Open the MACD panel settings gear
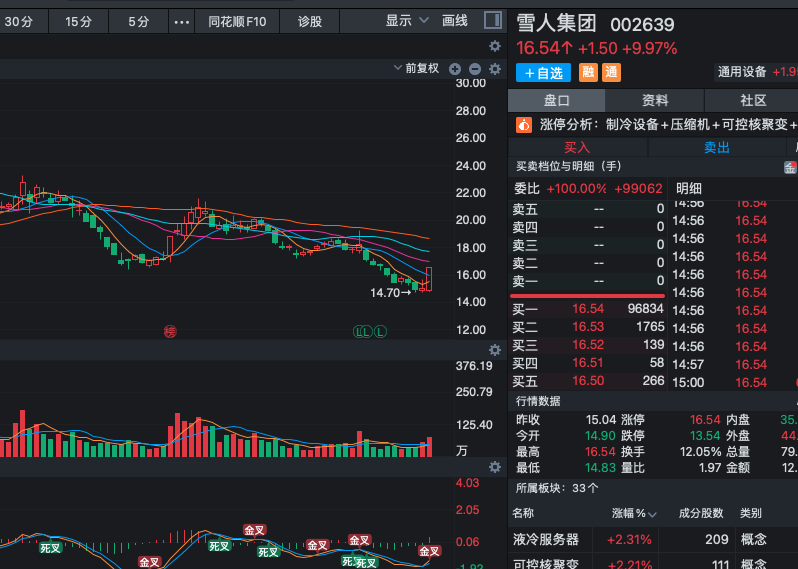 (x=495, y=467)
